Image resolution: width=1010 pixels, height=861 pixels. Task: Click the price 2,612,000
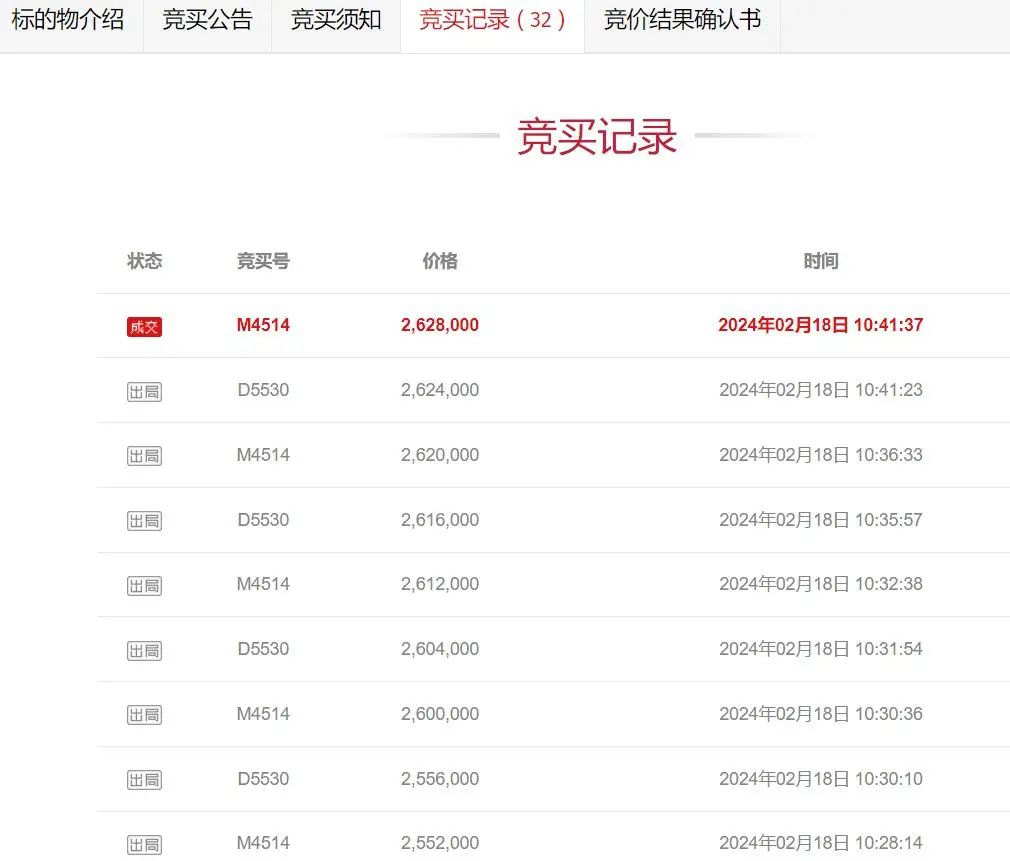click(x=440, y=583)
